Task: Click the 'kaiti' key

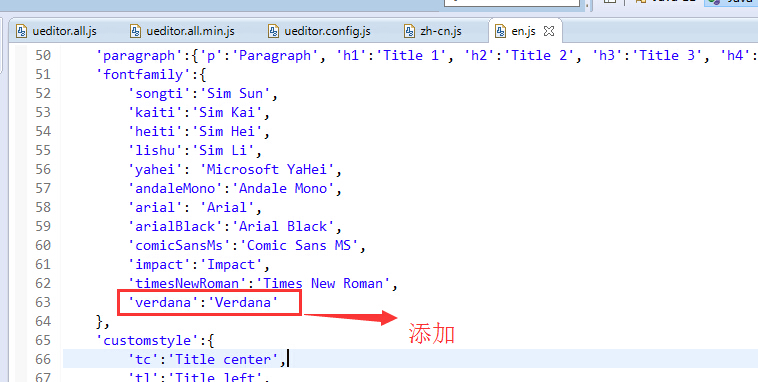Action: point(155,113)
